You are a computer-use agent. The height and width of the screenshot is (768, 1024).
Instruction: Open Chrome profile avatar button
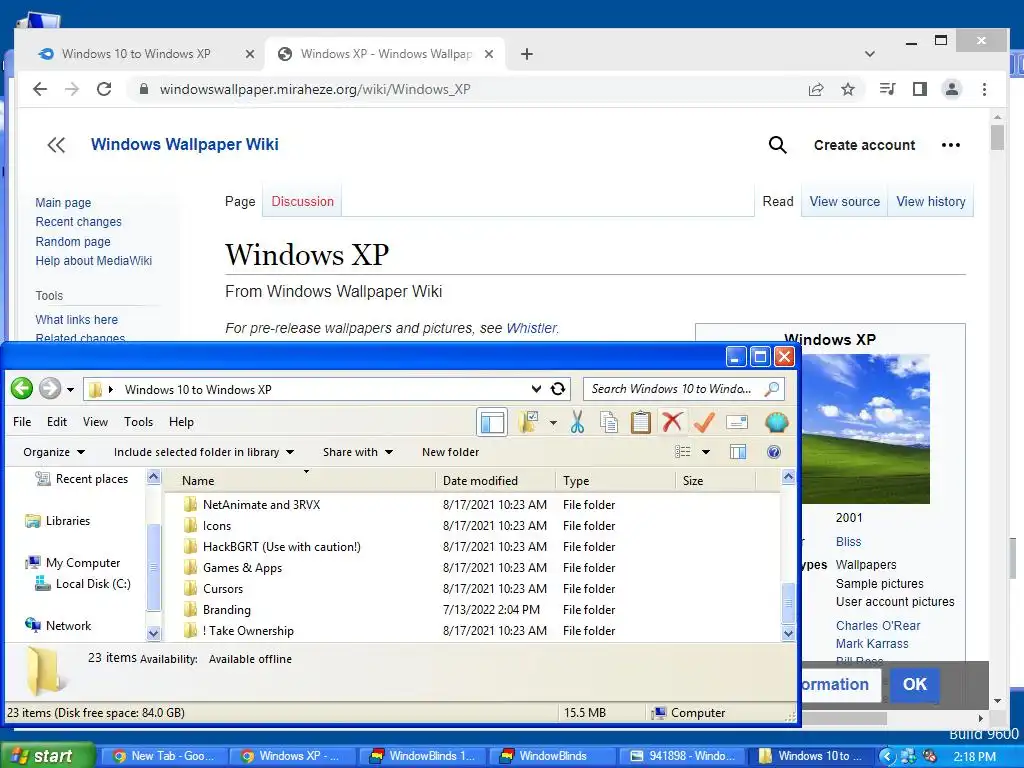pyautogui.click(x=952, y=89)
